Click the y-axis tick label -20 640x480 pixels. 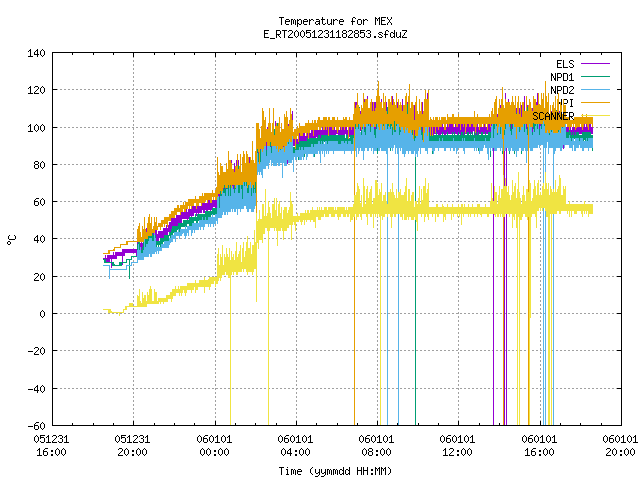pos(36,351)
